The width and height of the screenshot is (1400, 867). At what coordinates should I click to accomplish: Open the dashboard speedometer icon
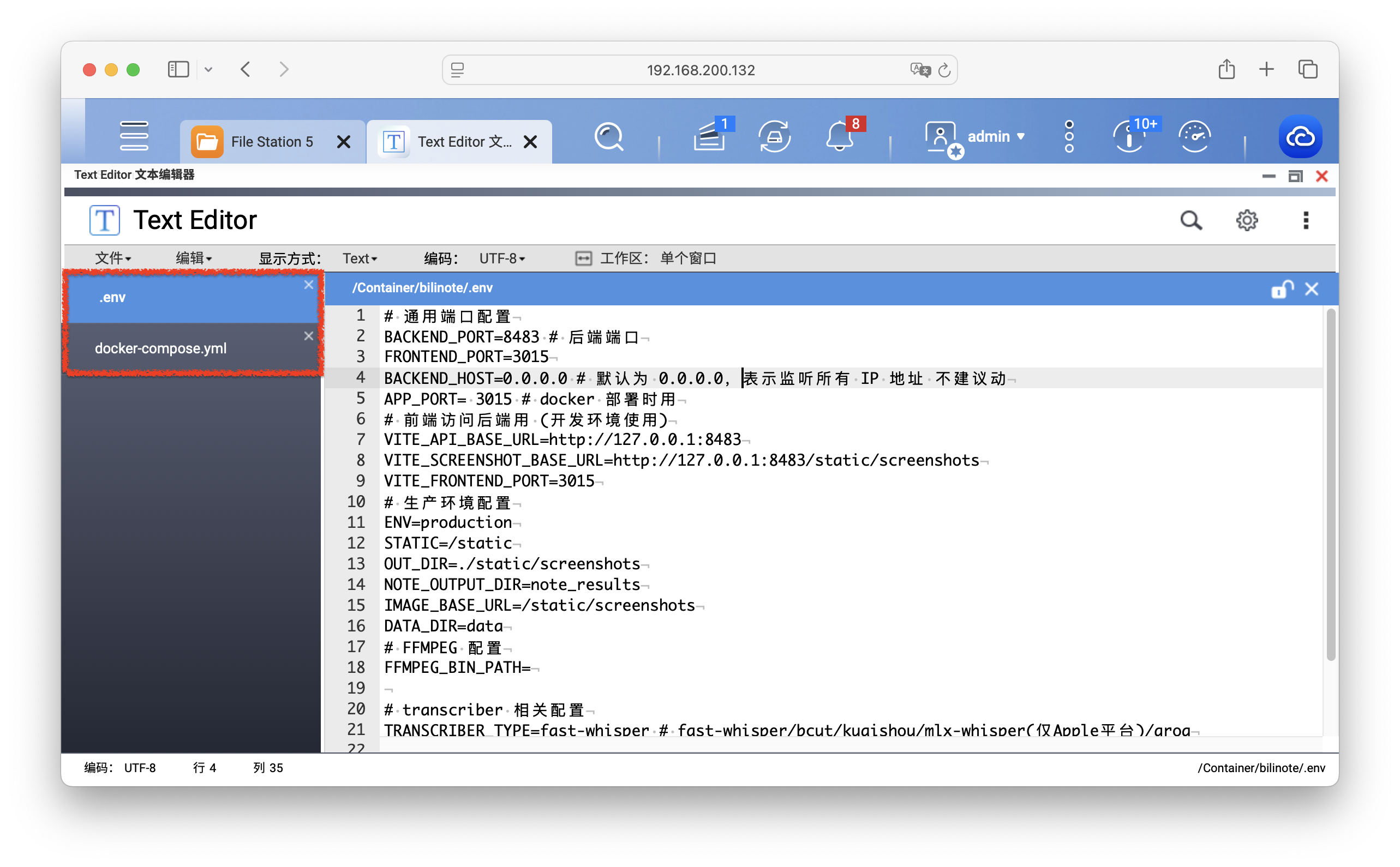[1193, 136]
